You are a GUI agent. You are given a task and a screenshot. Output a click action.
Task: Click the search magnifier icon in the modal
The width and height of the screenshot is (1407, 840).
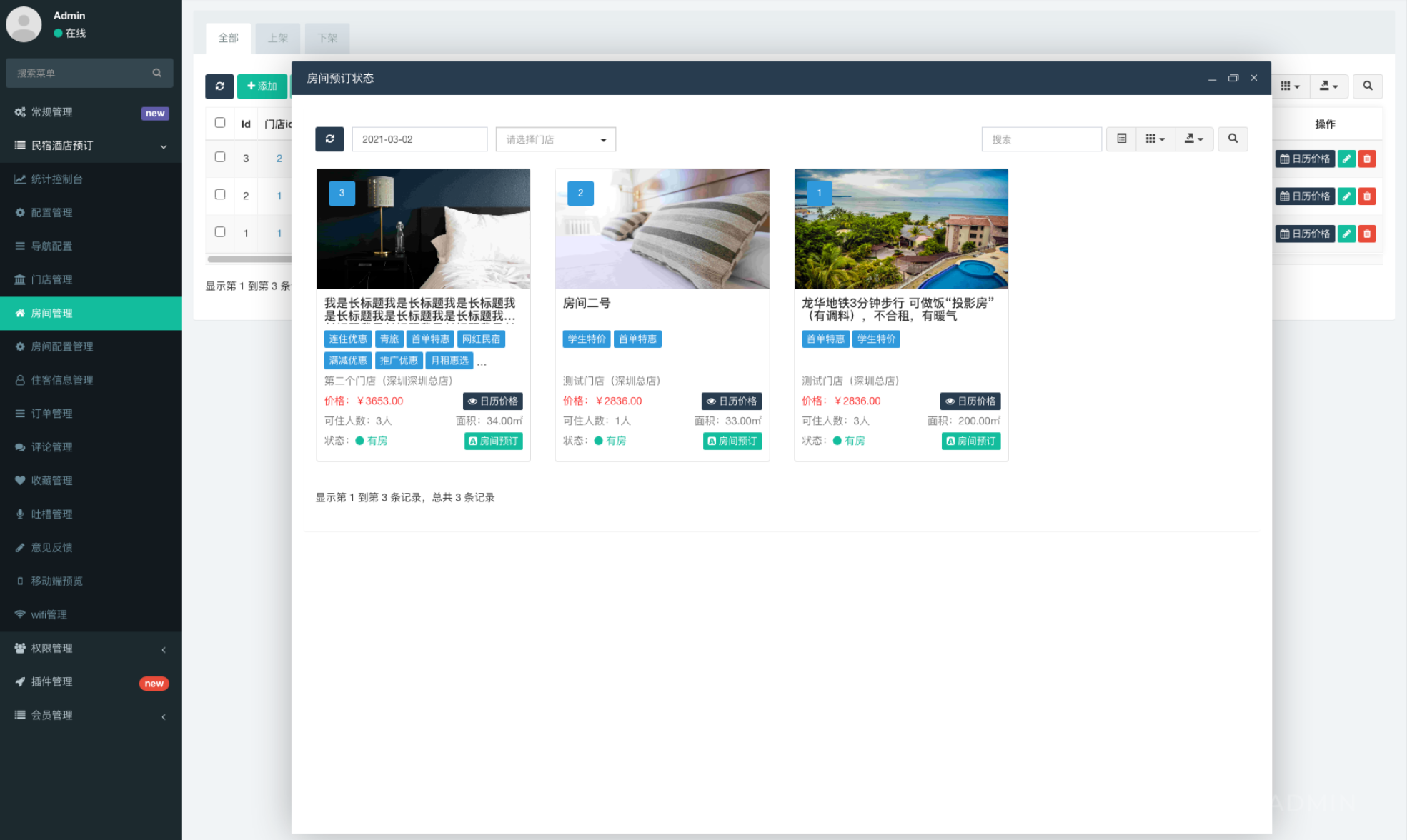click(1233, 139)
